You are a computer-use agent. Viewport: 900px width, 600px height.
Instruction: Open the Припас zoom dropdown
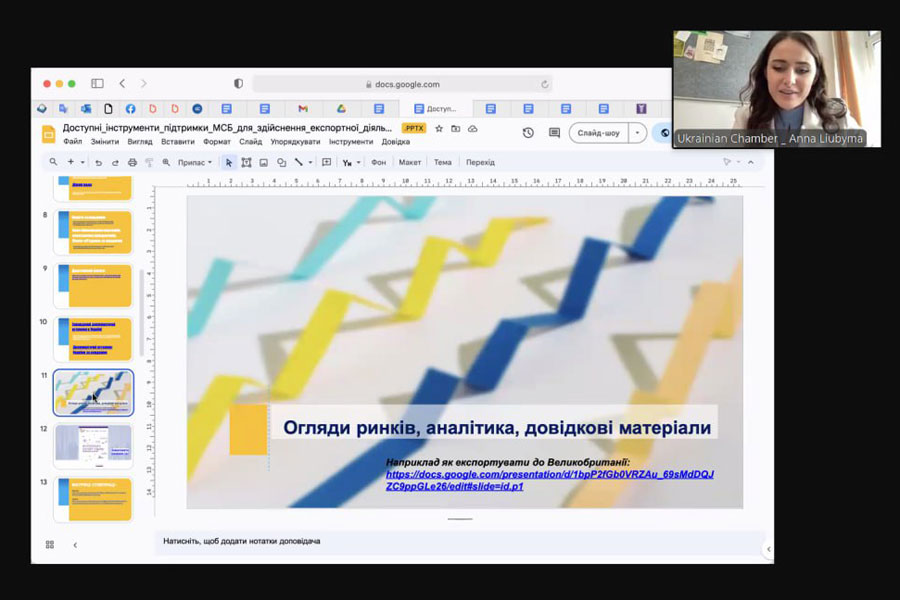[x=195, y=162]
